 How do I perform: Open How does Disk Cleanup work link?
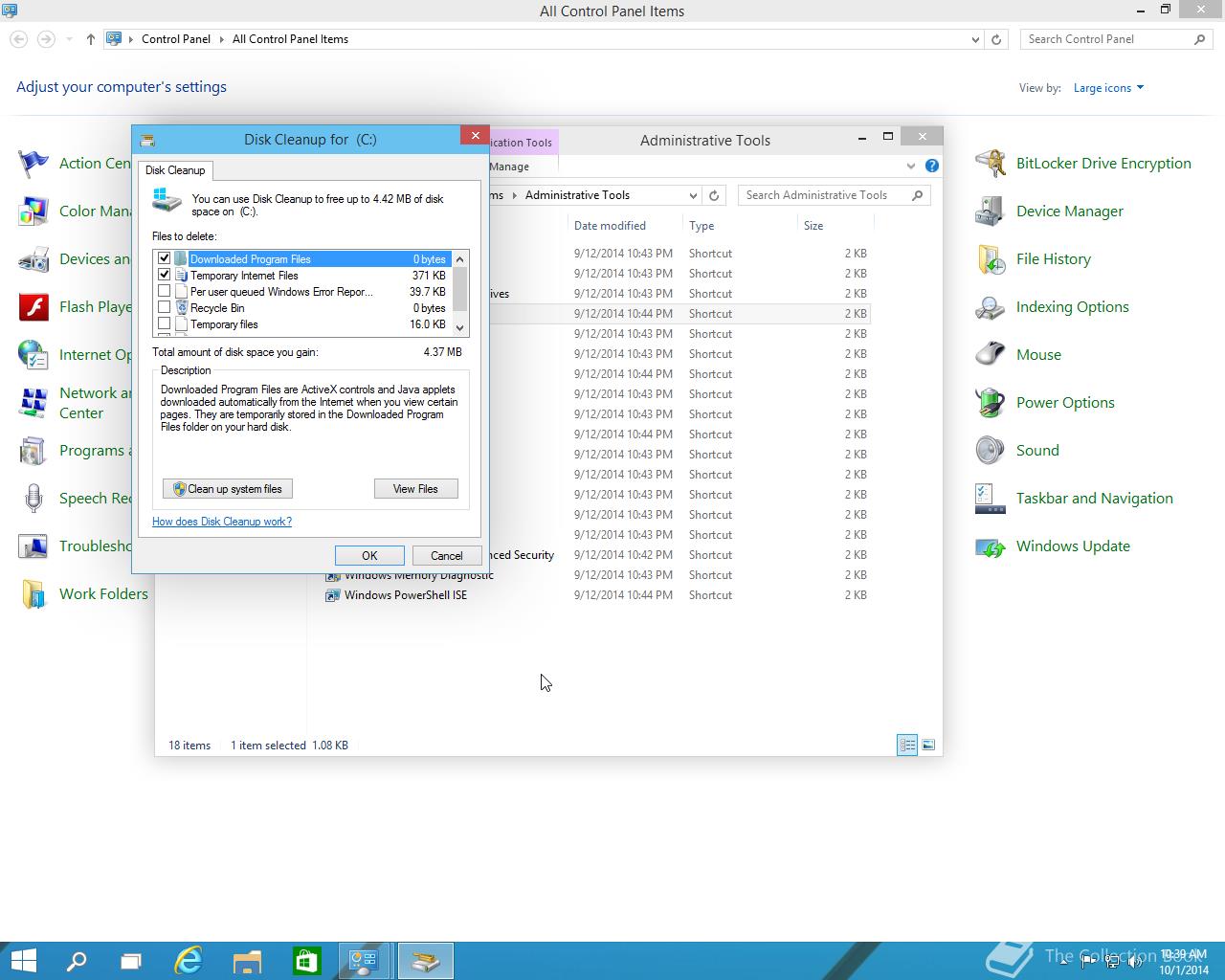tap(222, 522)
